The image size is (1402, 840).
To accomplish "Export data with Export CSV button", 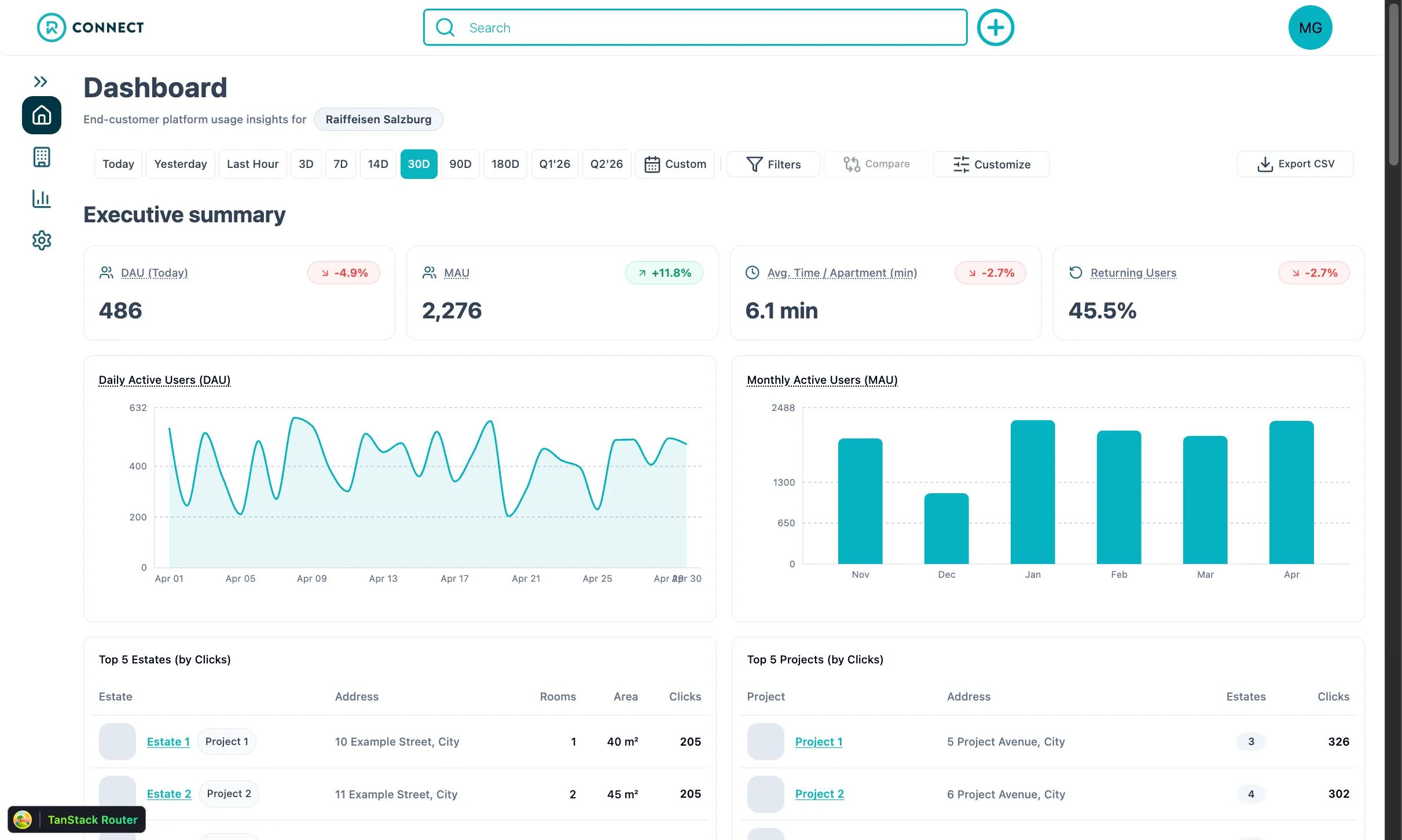I will point(1295,164).
